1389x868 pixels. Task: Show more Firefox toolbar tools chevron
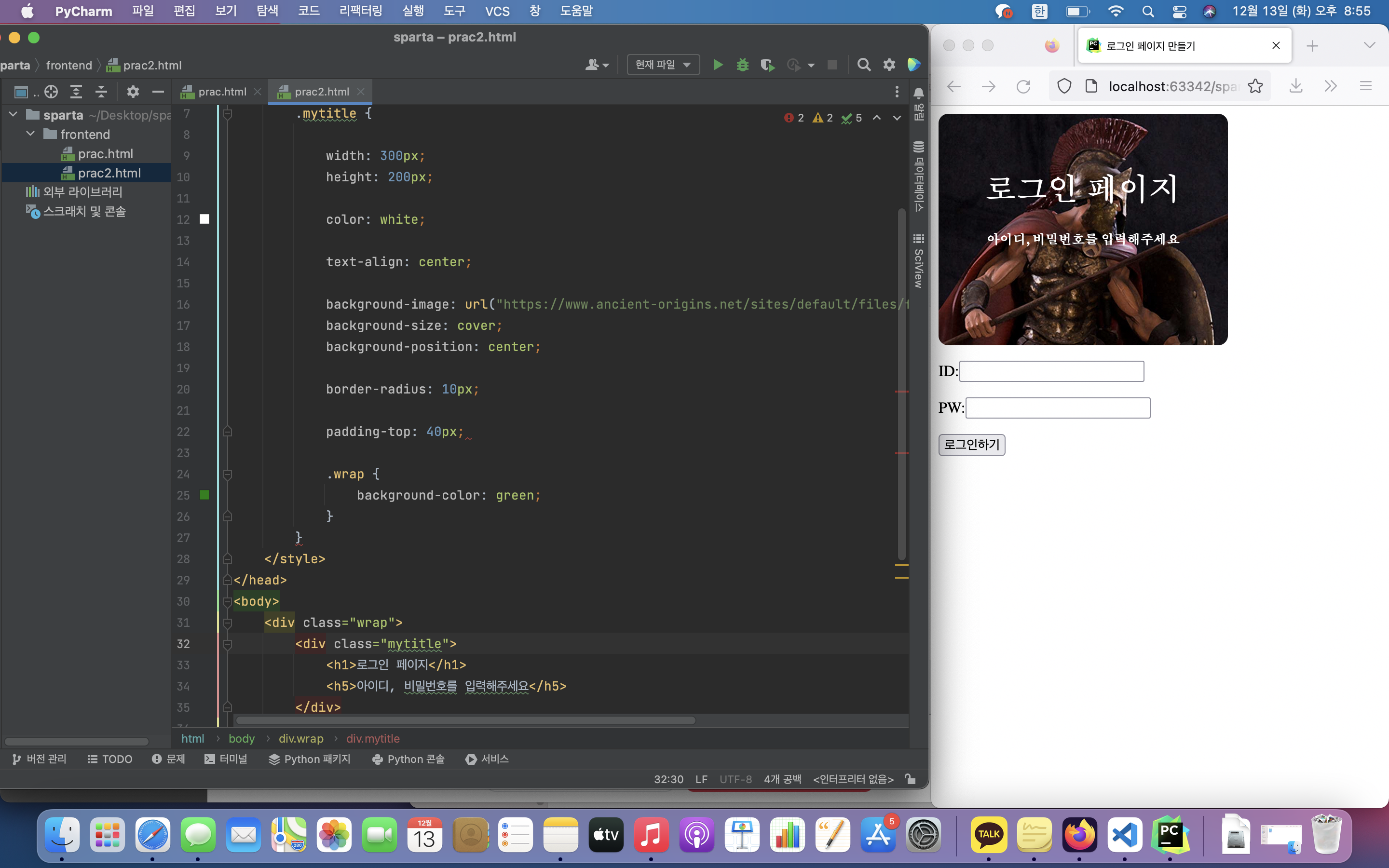pyautogui.click(x=1331, y=86)
